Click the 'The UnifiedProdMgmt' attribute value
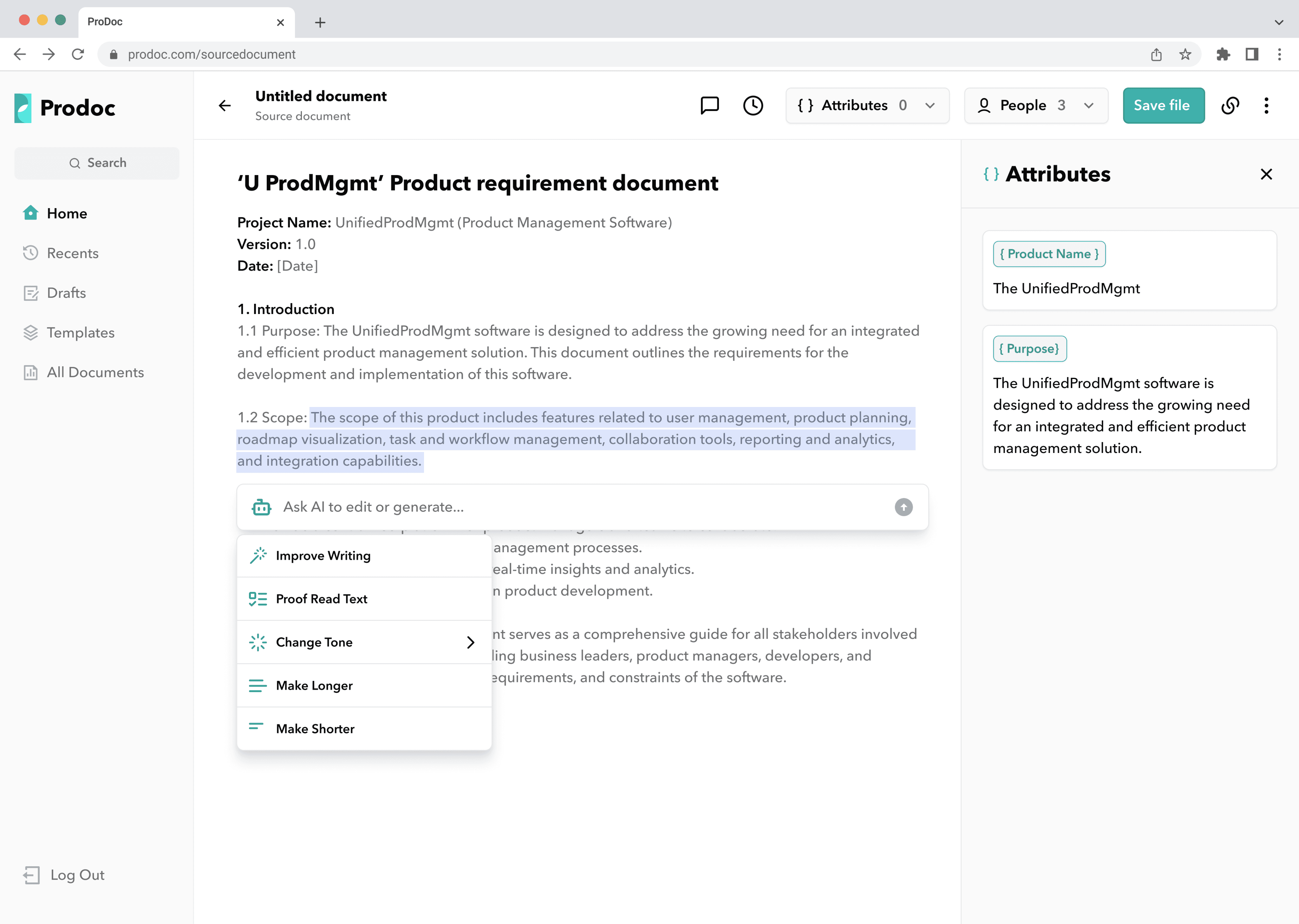Viewport: 1299px width, 924px height. (x=1067, y=288)
